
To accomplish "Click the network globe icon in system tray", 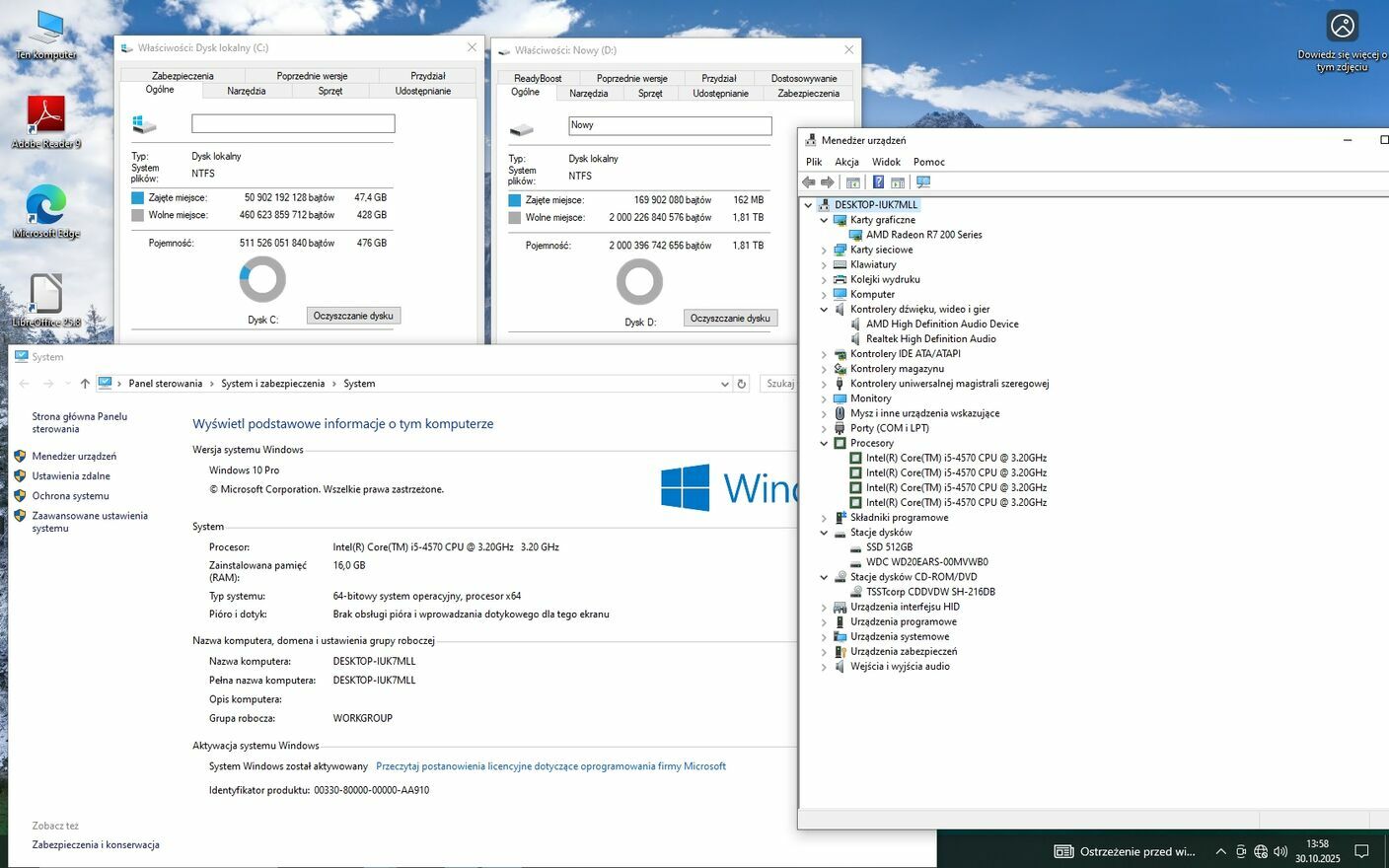I will (1261, 851).
